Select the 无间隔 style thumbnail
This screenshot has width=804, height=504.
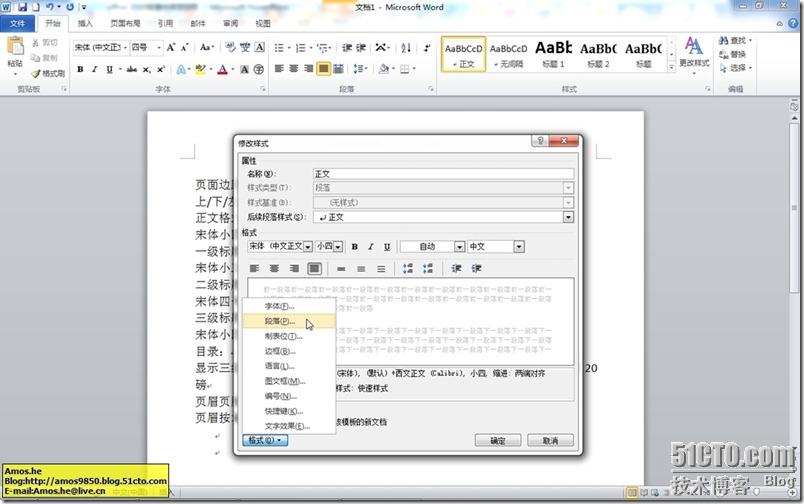(x=508, y=54)
